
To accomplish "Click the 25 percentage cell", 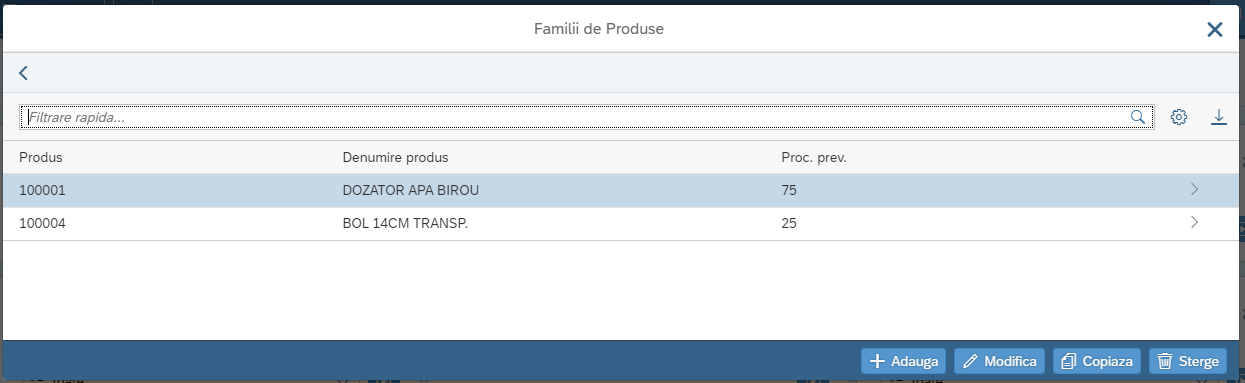I will [789, 223].
